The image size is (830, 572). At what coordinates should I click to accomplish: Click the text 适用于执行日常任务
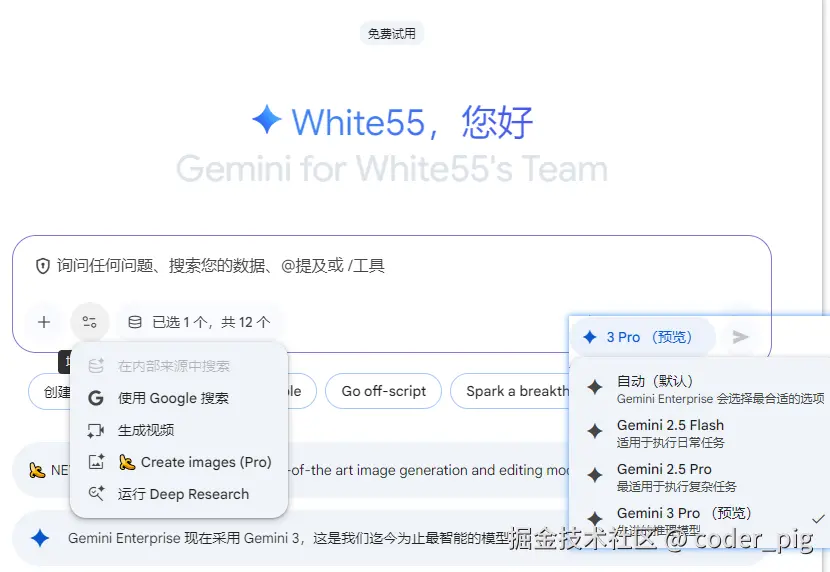pyautogui.click(x=670, y=442)
